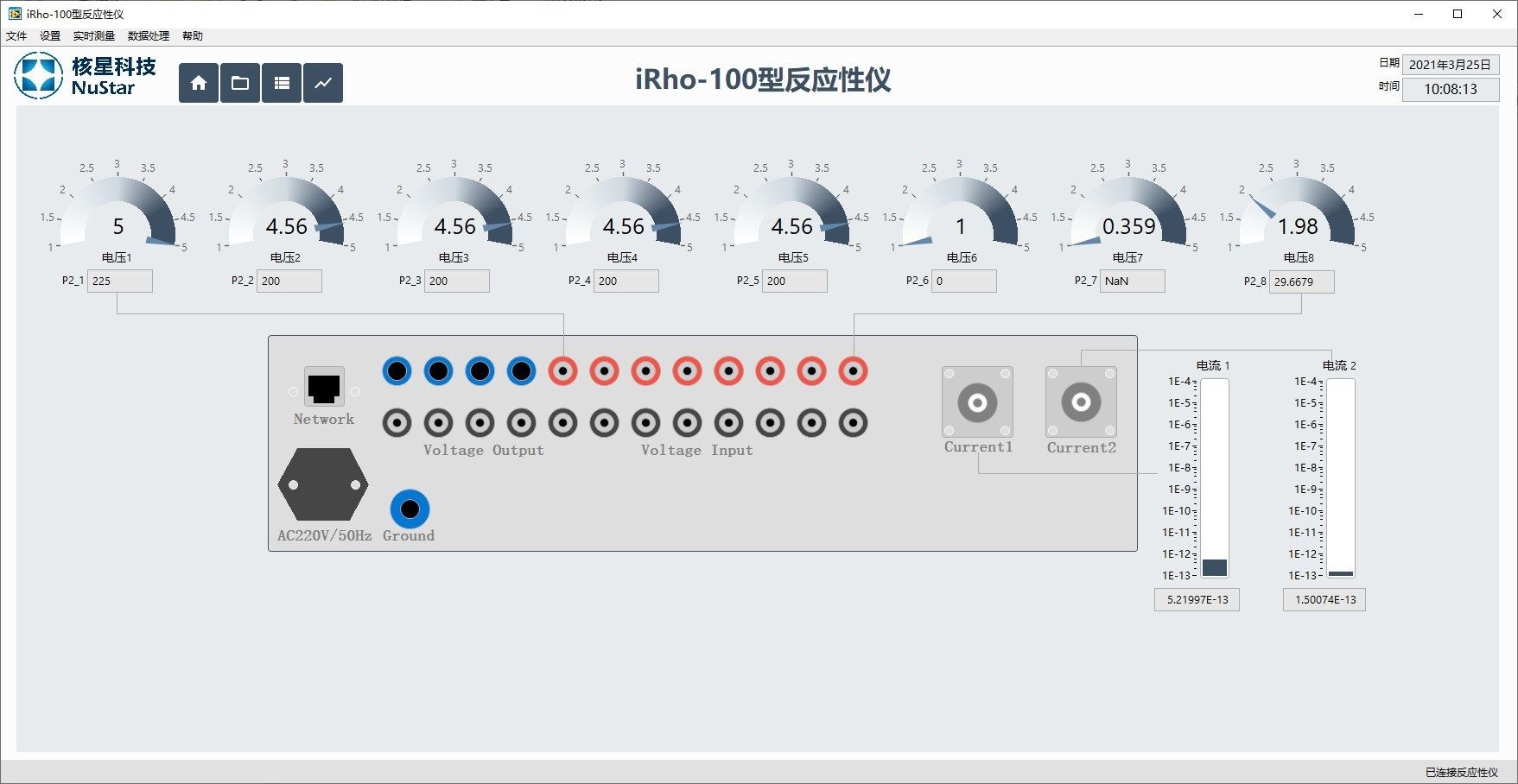Screen dimensions: 1518x784
Task: Click the 电流 2 level bar
Action: 1341,478
